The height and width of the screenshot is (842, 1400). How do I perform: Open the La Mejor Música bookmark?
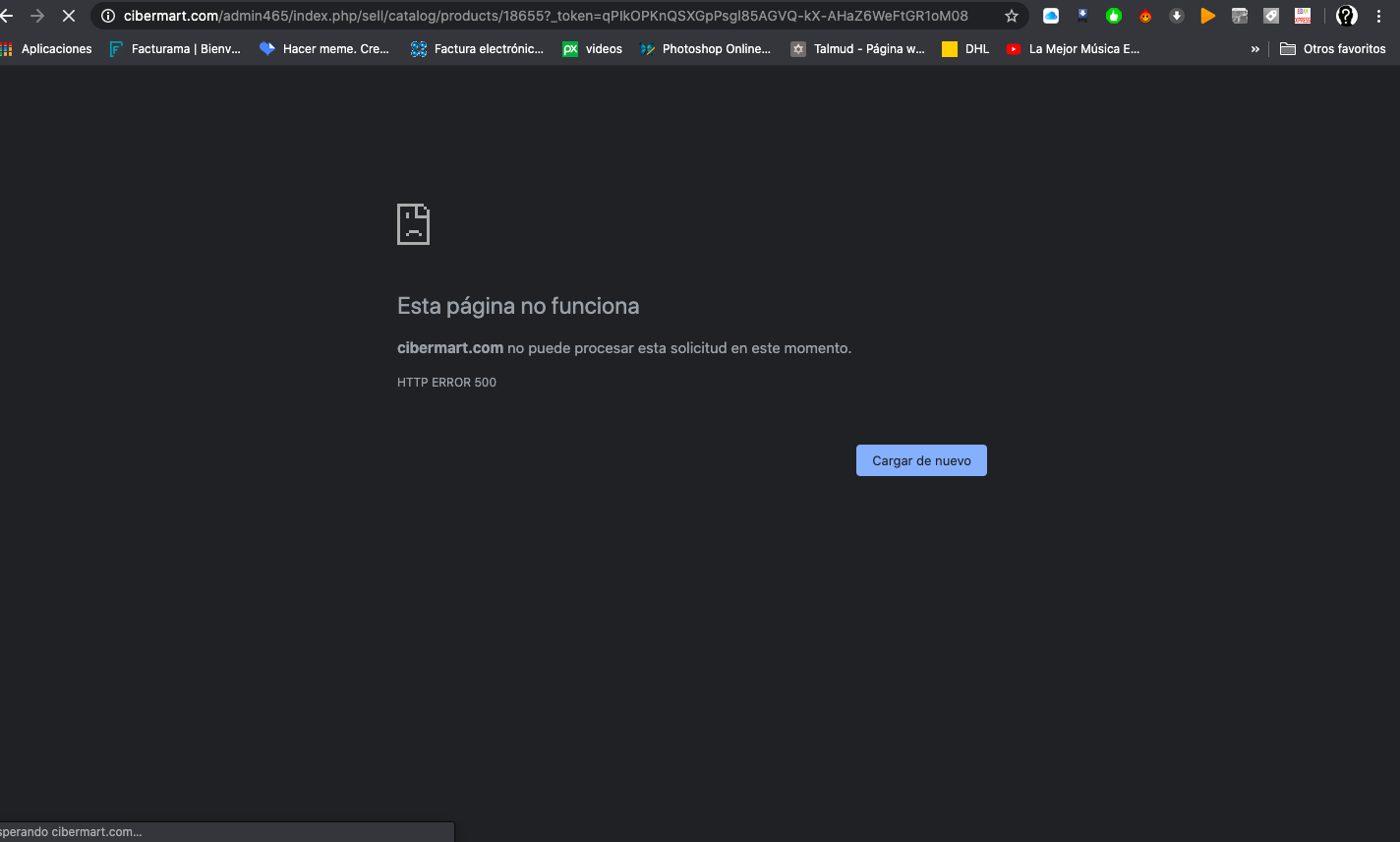pyautogui.click(x=1074, y=48)
